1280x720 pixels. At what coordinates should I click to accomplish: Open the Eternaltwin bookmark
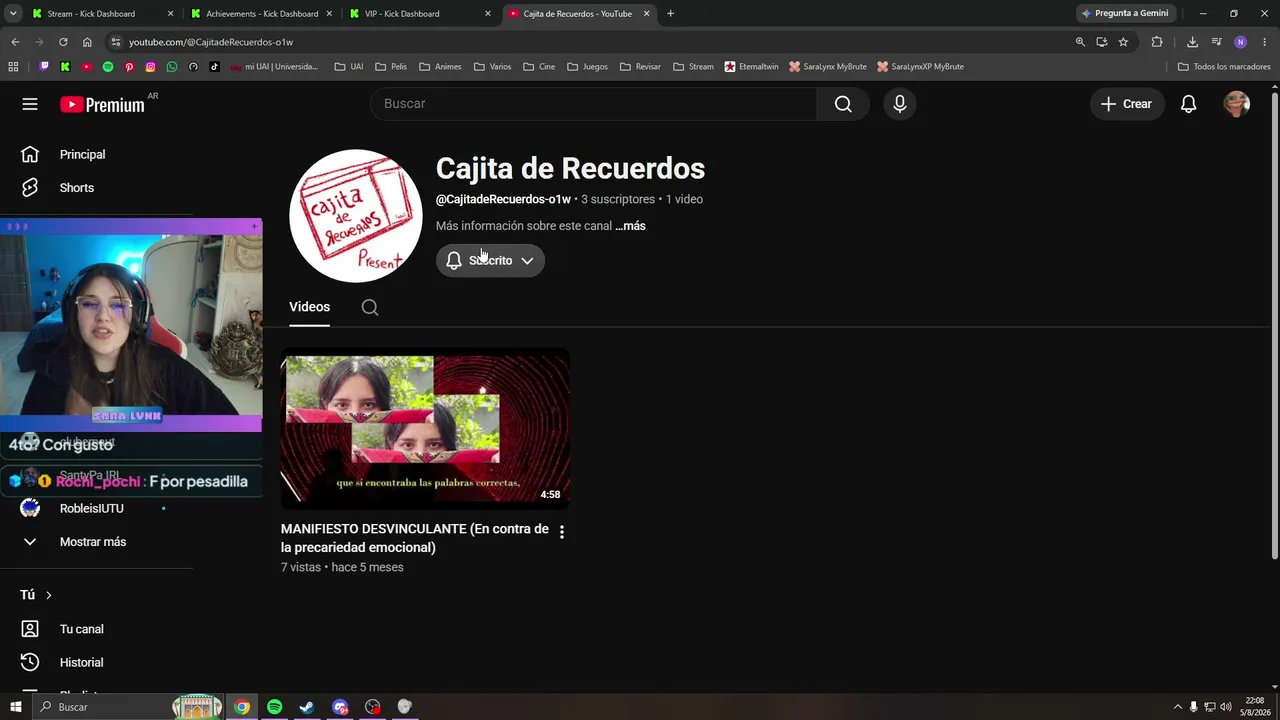click(x=751, y=67)
